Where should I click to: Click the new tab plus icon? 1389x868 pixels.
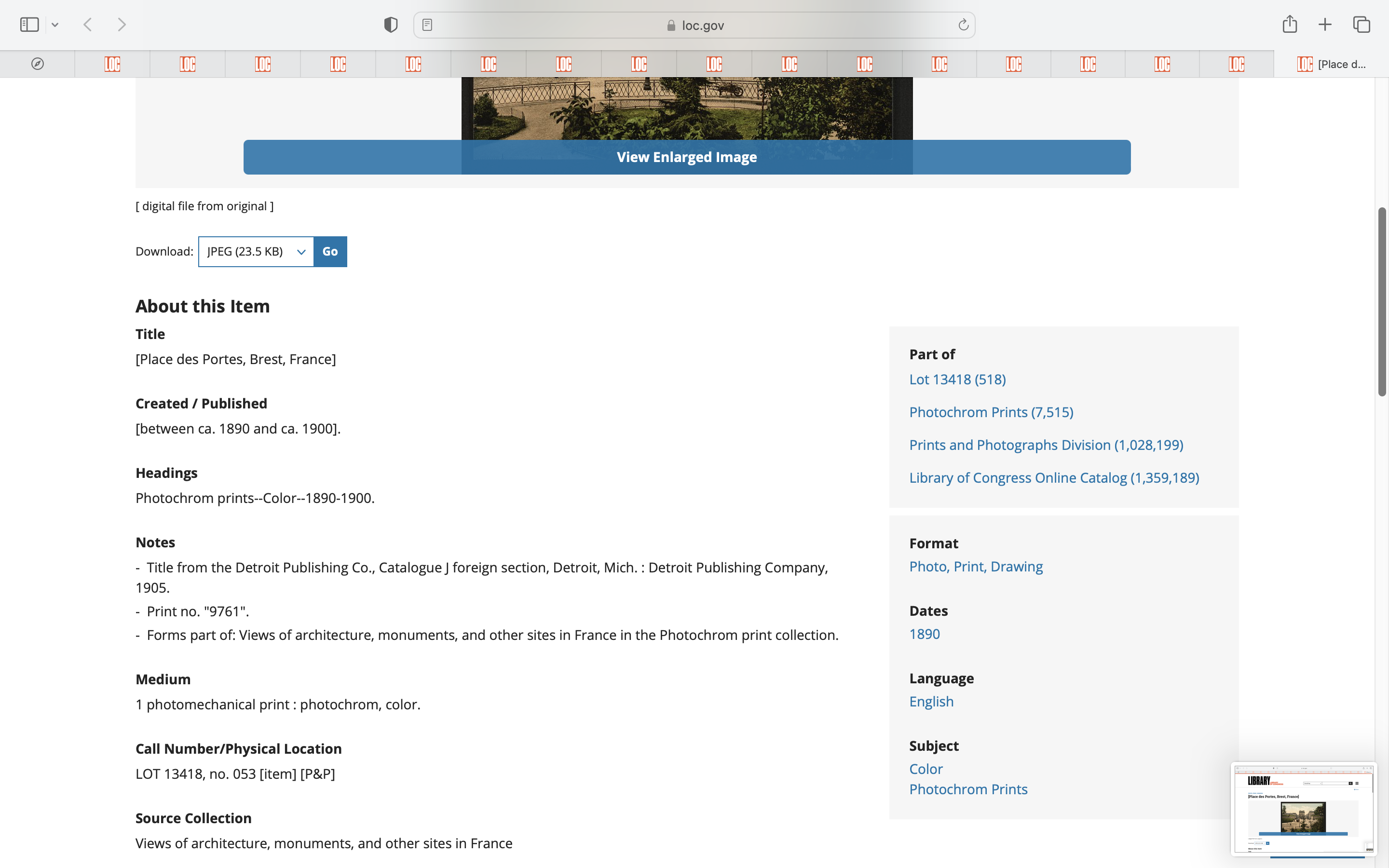click(x=1325, y=25)
